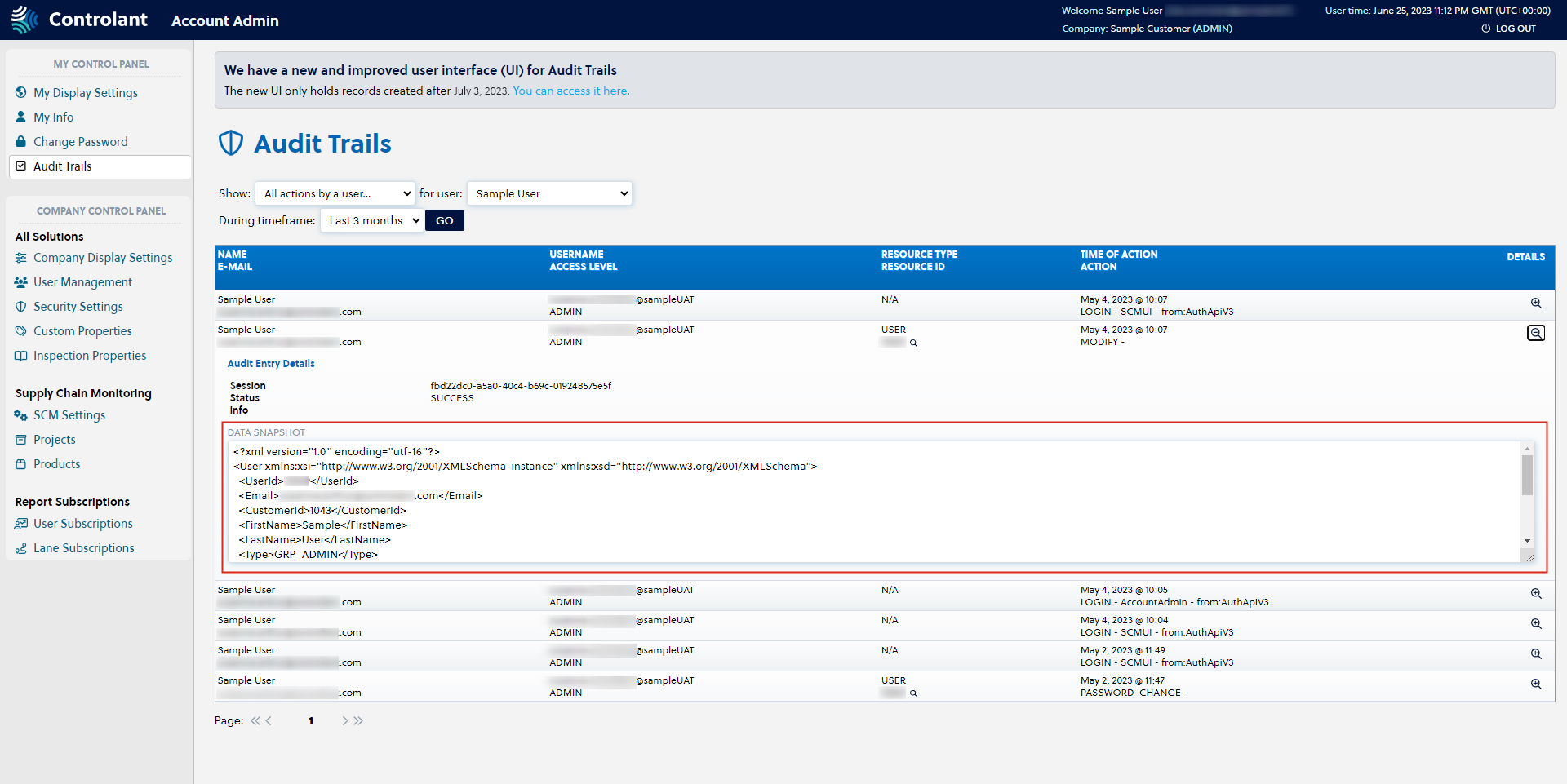Click the log out power icon
Viewport: 1567px width, 784px height.
[x=1485, y=29]
